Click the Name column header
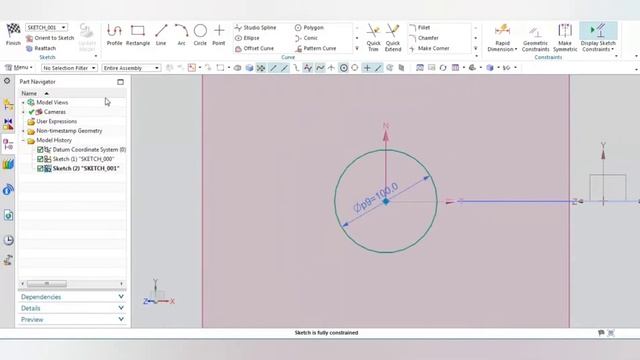Viewport: 640px width, 360px height. 29,93
